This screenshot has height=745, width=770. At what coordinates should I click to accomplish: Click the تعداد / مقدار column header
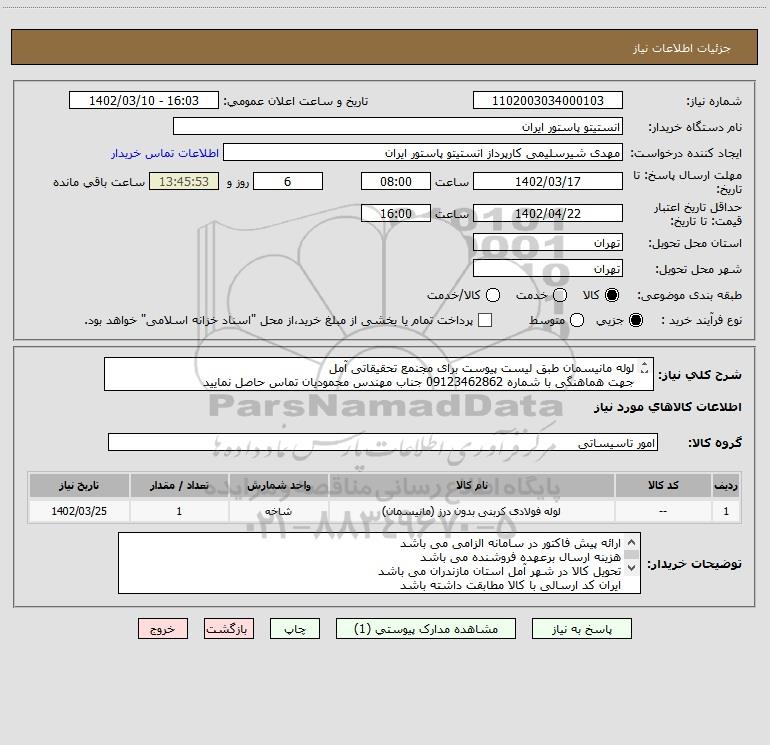[179, 485]
